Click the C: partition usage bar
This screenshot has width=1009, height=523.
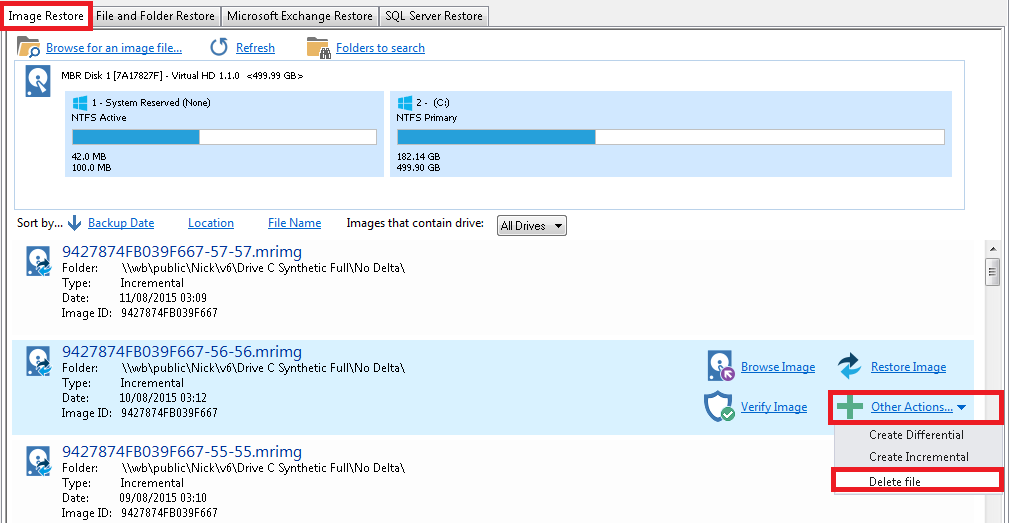click(670, 137)
